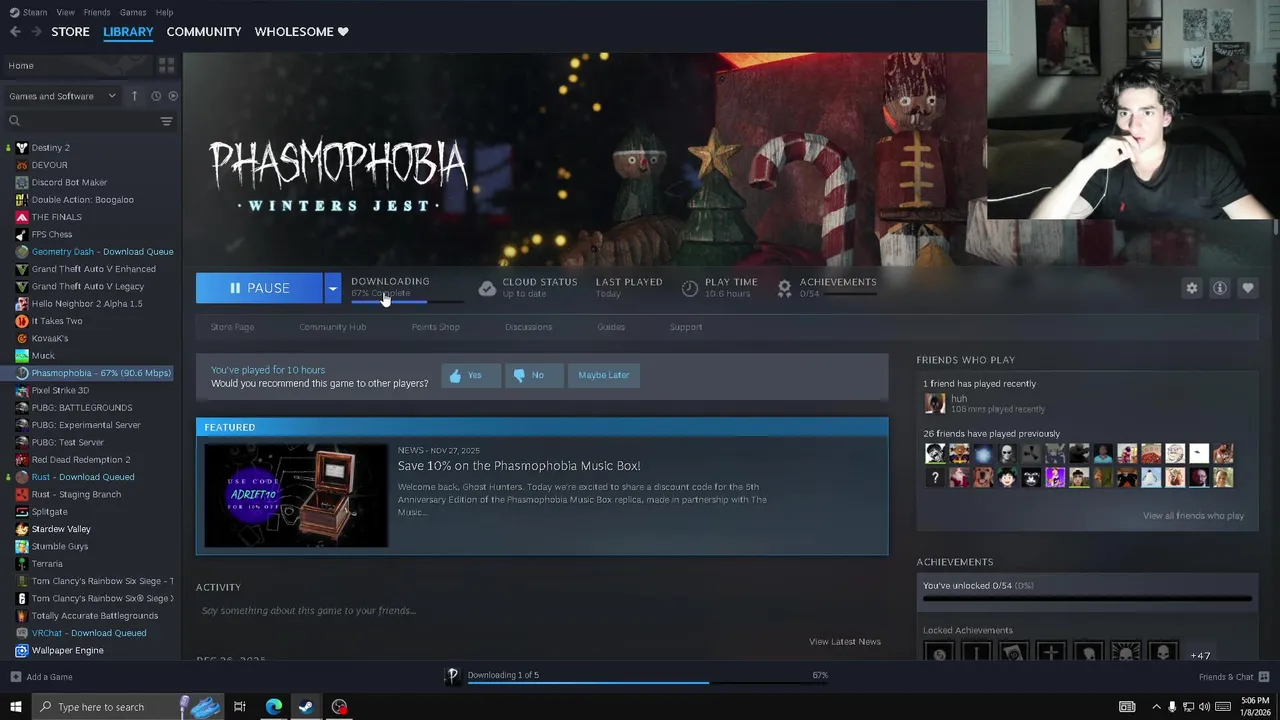
Task: Open Discussions link
Action: pos(528,327)
